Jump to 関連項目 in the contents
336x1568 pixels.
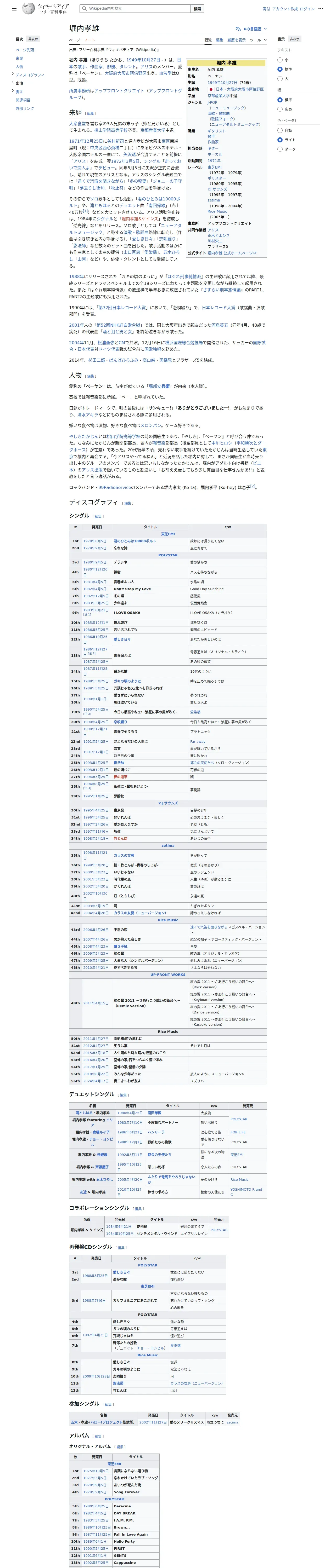[x=23, y=100]
